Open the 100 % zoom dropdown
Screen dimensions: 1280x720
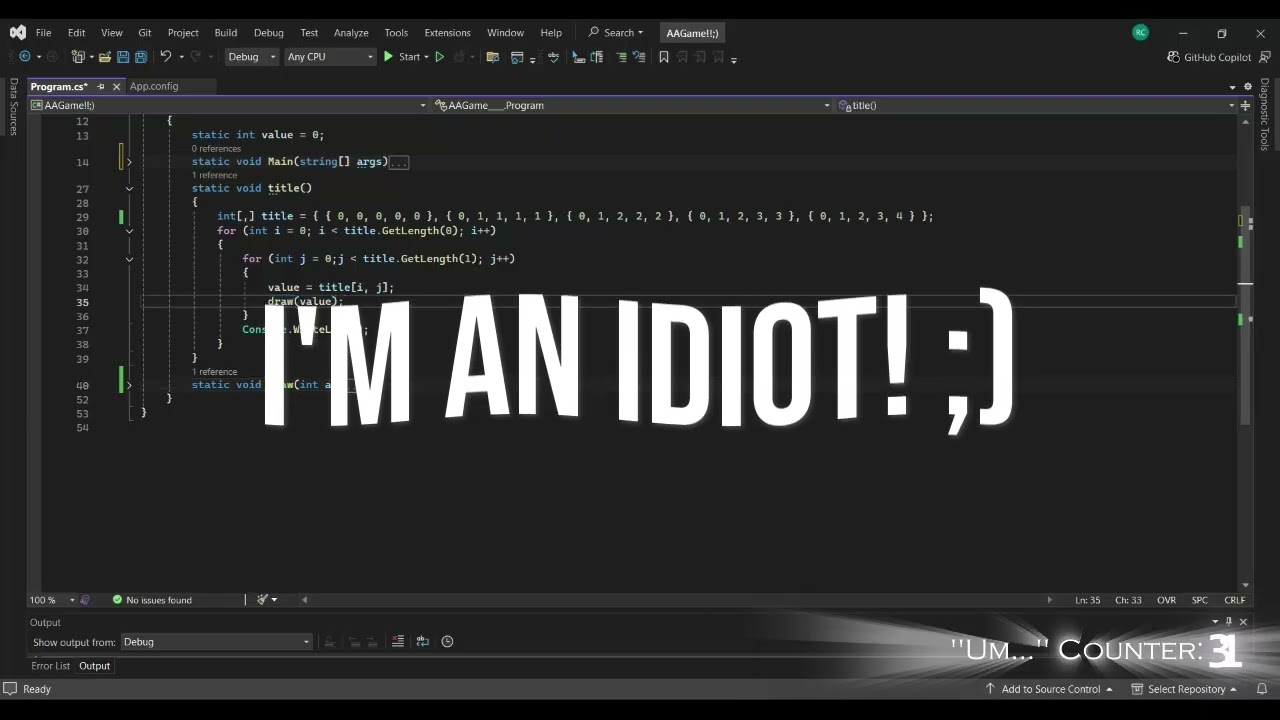[x=53, y=600]
